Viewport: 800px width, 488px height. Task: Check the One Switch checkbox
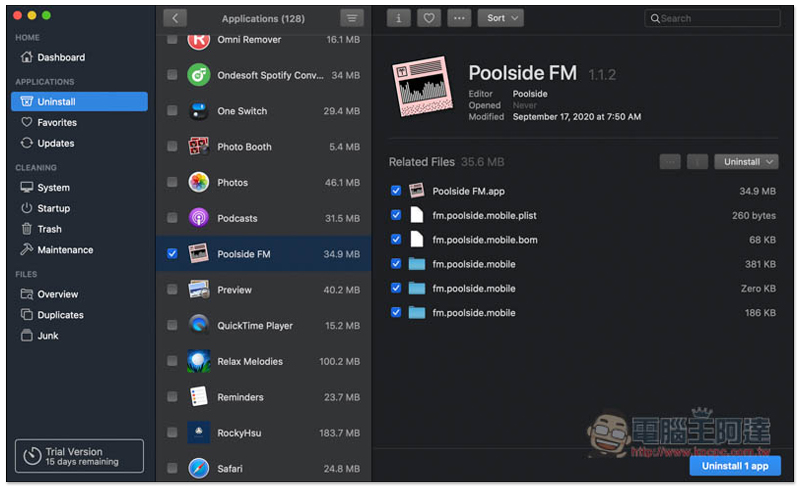tap(172, 111)
